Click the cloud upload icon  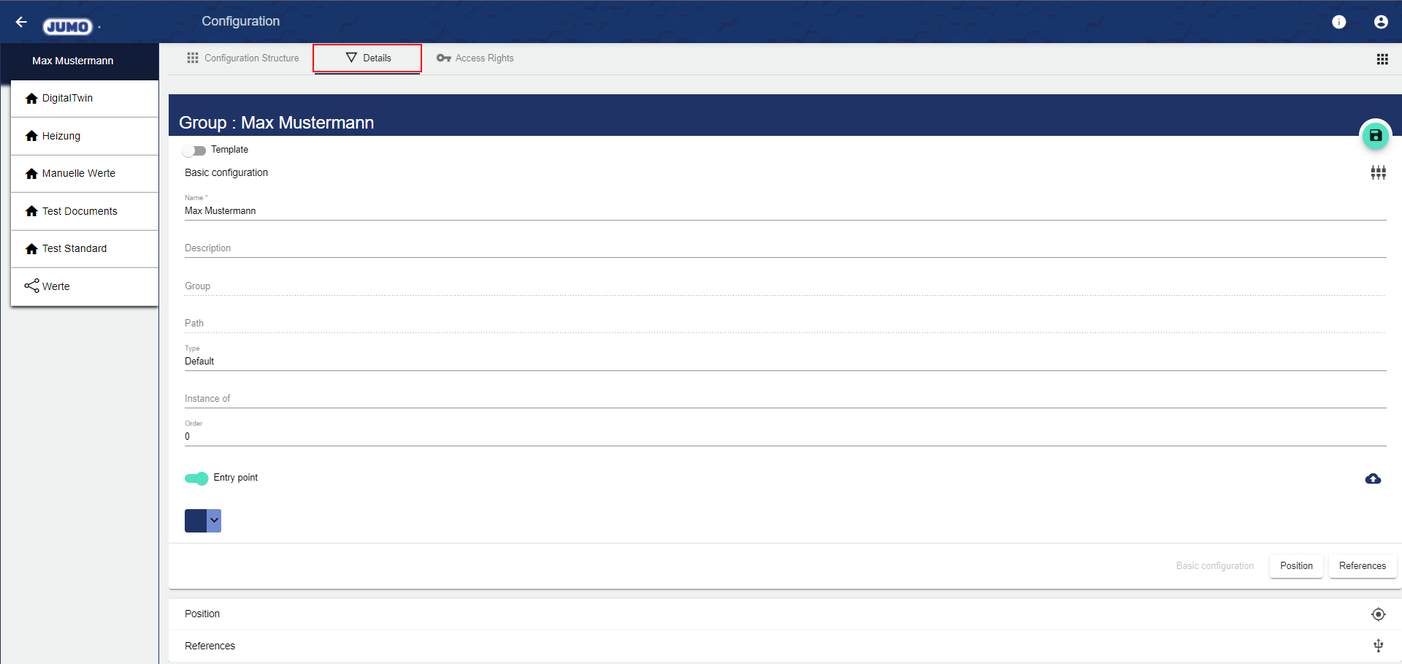click(1373, 479)
